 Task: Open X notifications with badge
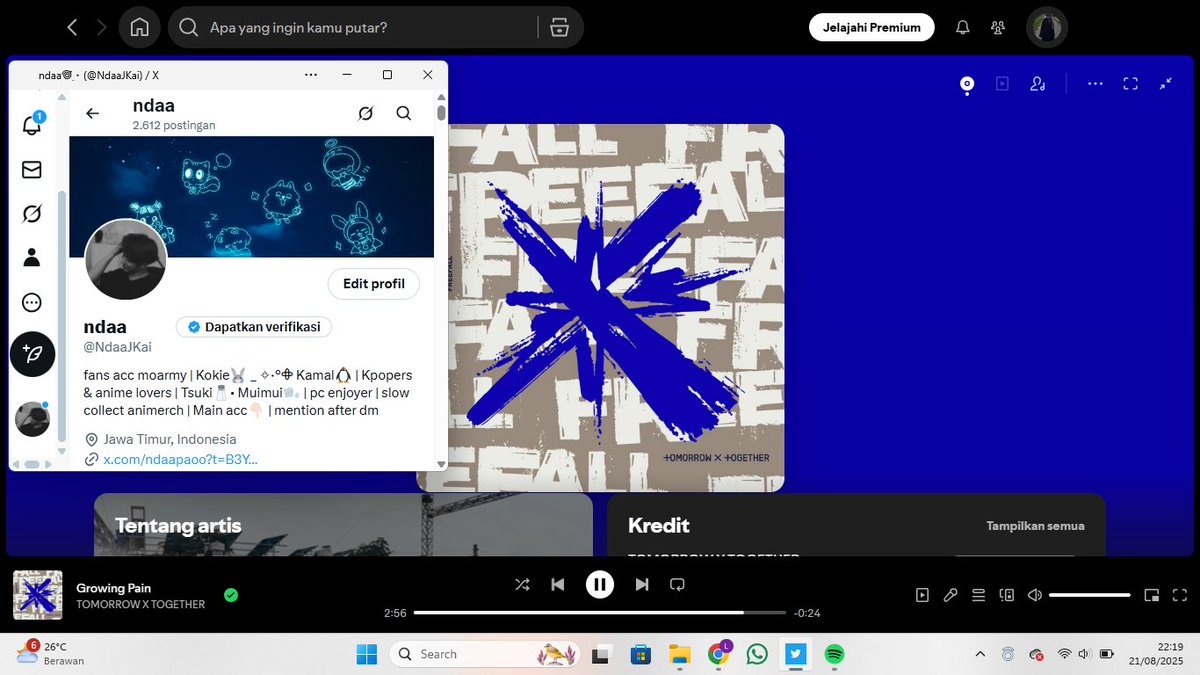coord(32,124)
